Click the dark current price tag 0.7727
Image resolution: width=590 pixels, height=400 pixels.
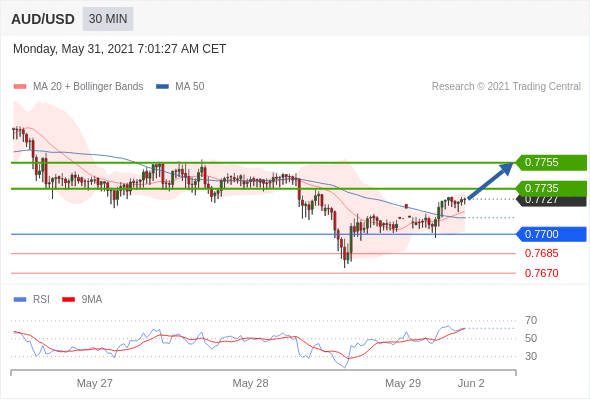[551, 201]
